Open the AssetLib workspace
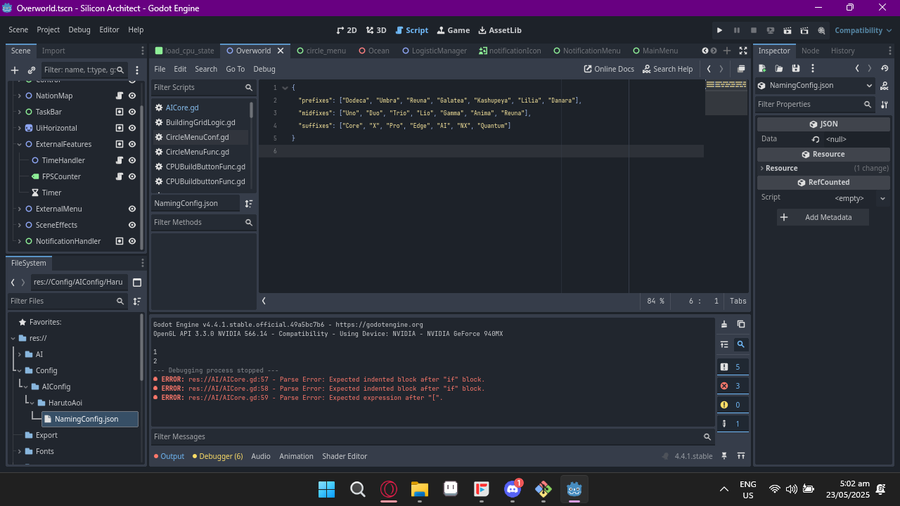900x506 pixels. coord(500,30)
